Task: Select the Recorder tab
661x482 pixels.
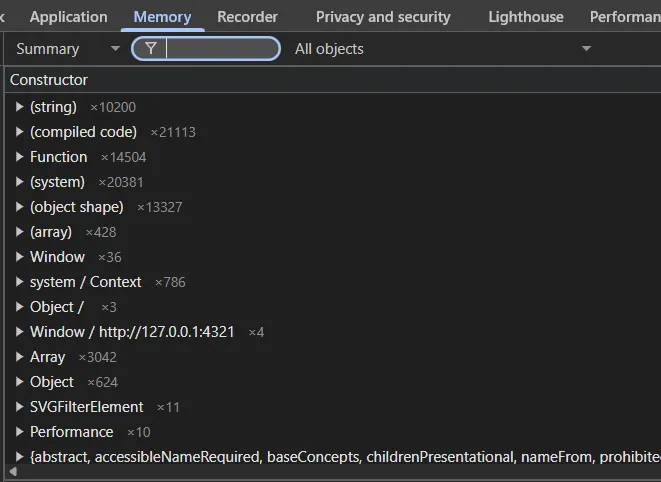Action: (x=247, y=17)
